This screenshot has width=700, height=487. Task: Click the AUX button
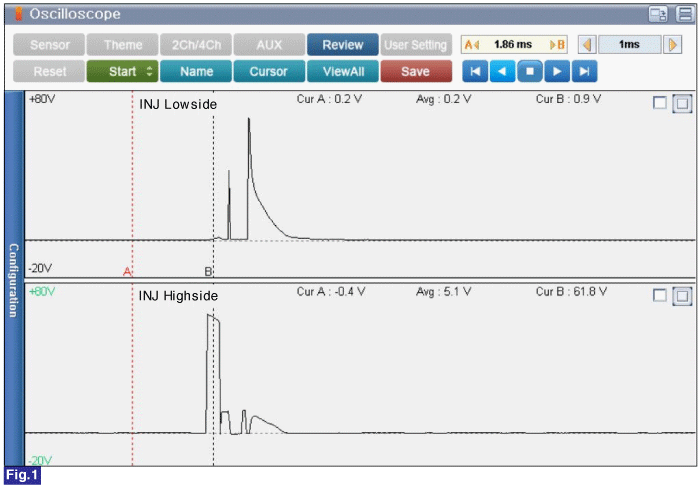pyautogui.click(x=269, y=45)
